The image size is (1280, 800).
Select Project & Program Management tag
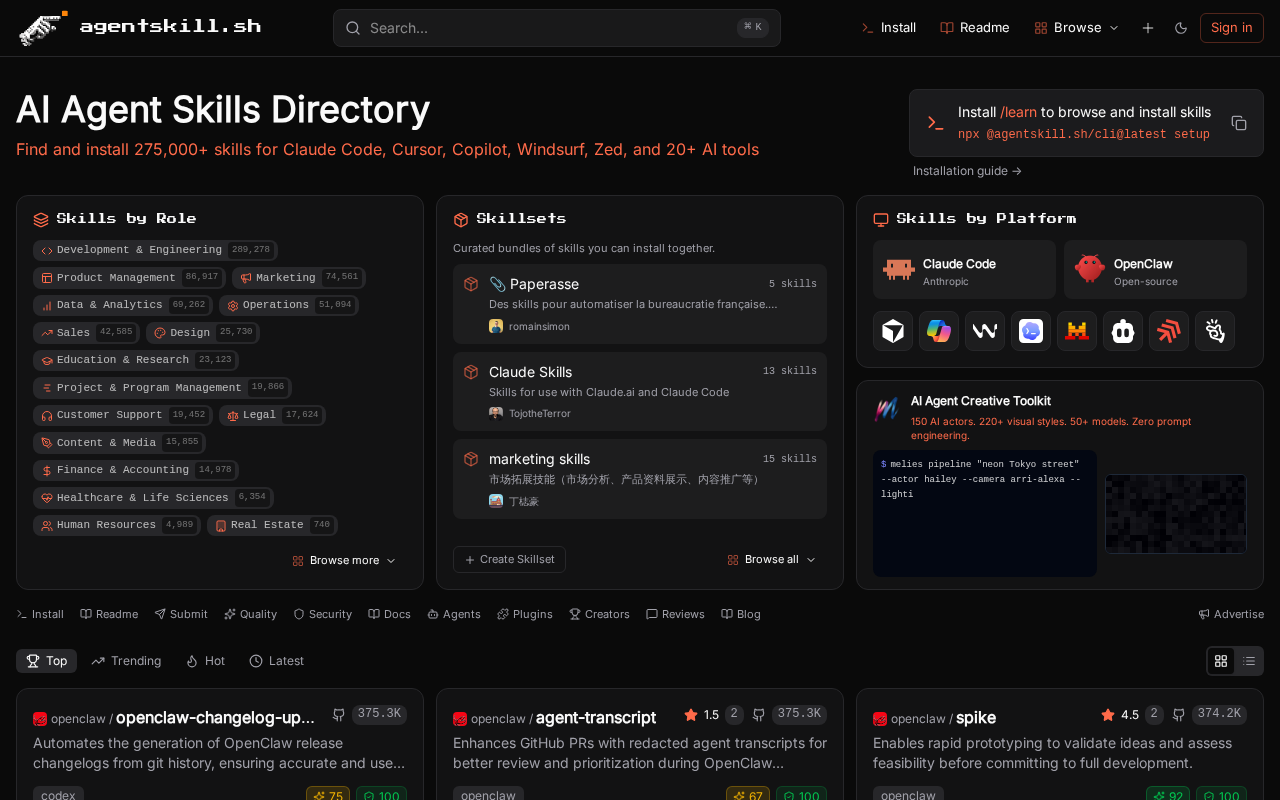[162, 388]
